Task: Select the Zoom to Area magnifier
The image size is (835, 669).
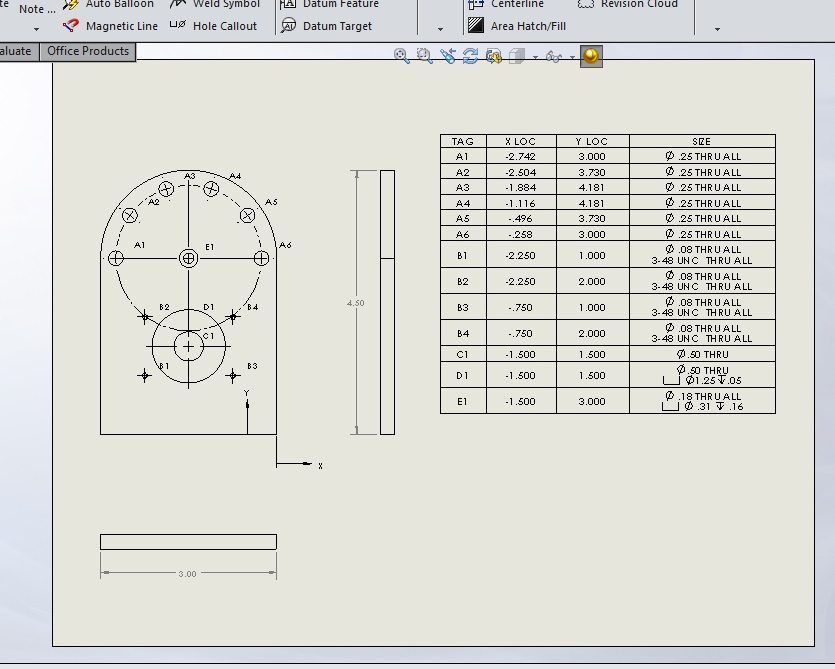Action: [424, 57]
